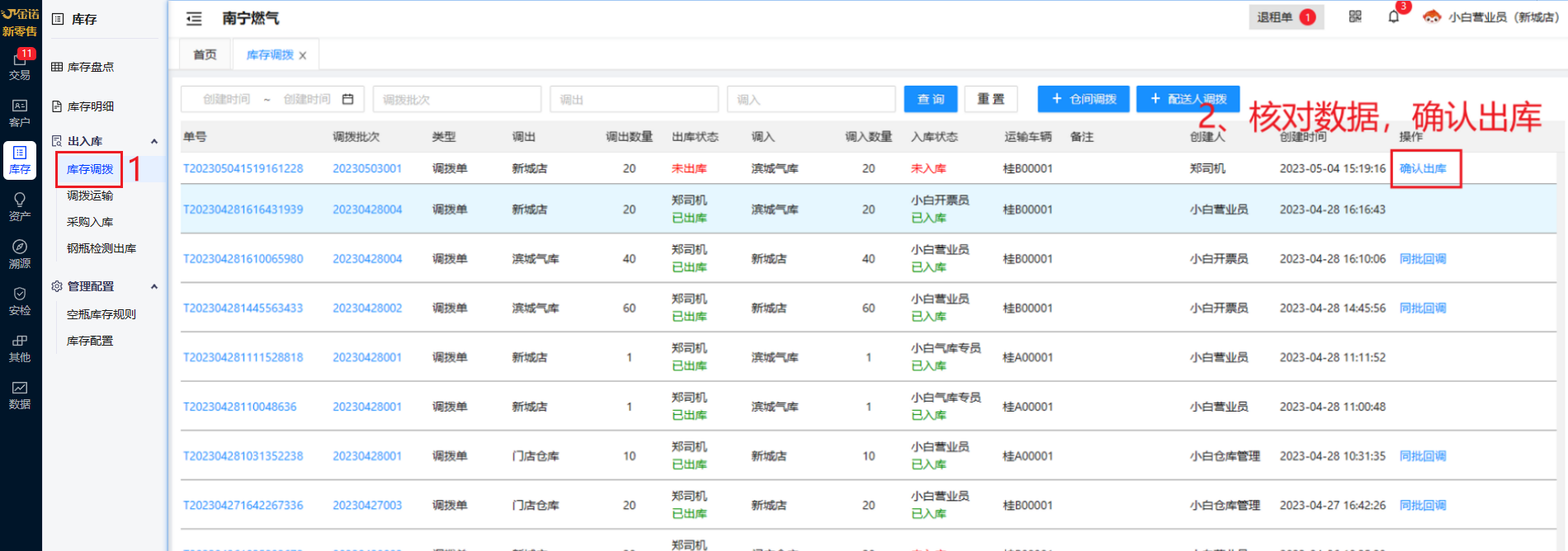Open order link T202304281031352238
This screenshot has width=1568, height=551.
click(x=243, y=456)
